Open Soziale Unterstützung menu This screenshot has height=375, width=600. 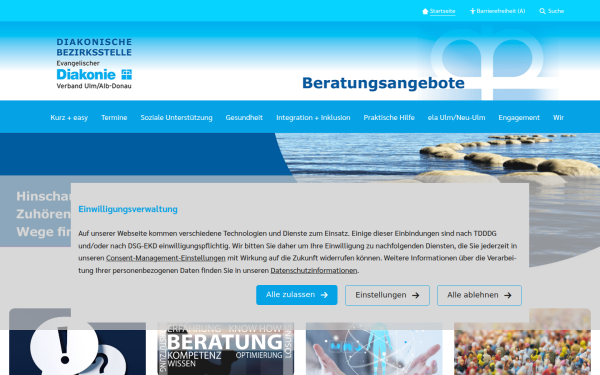176,117
